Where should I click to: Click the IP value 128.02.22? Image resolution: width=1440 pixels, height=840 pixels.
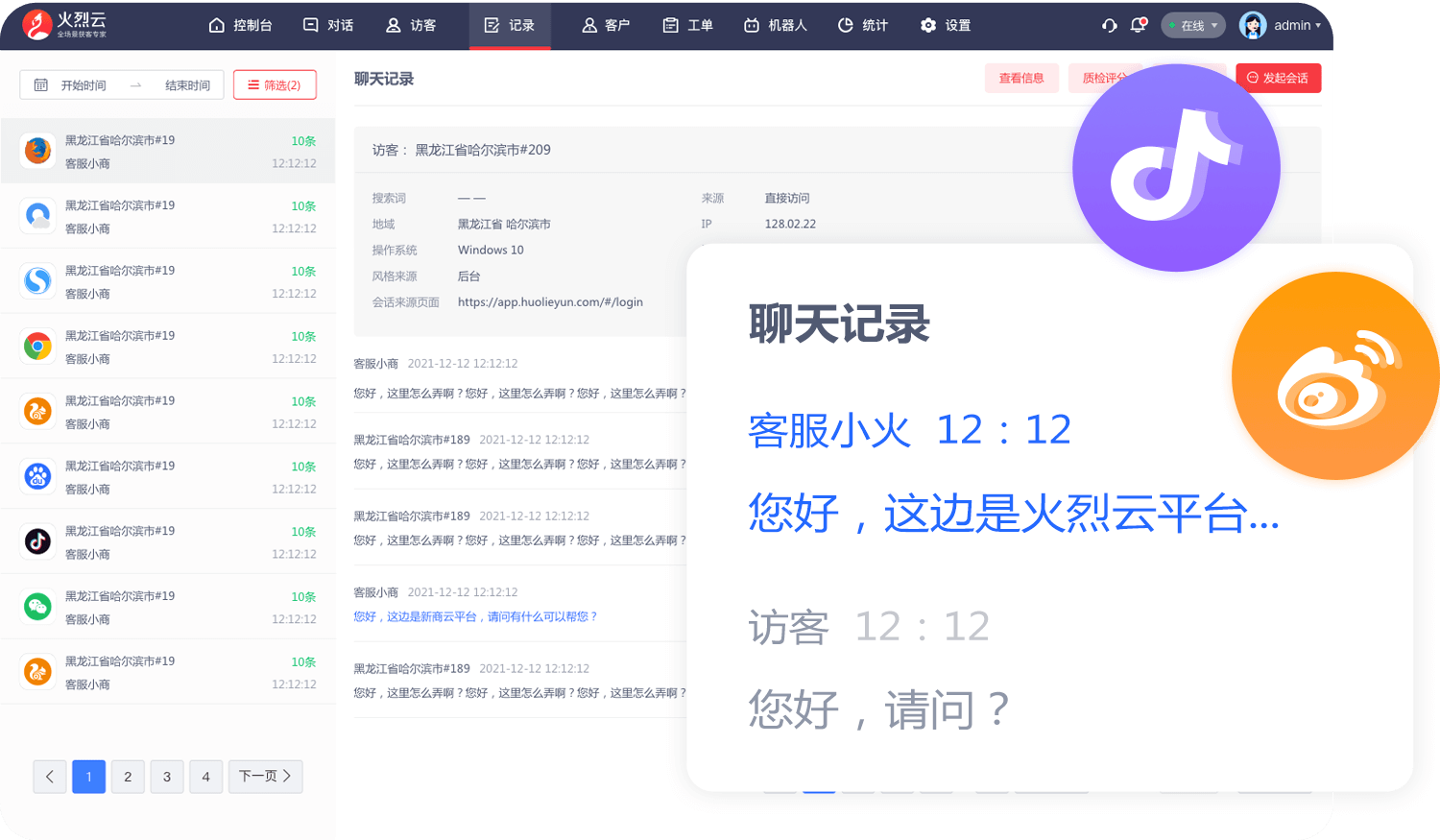tap(790, 224)
